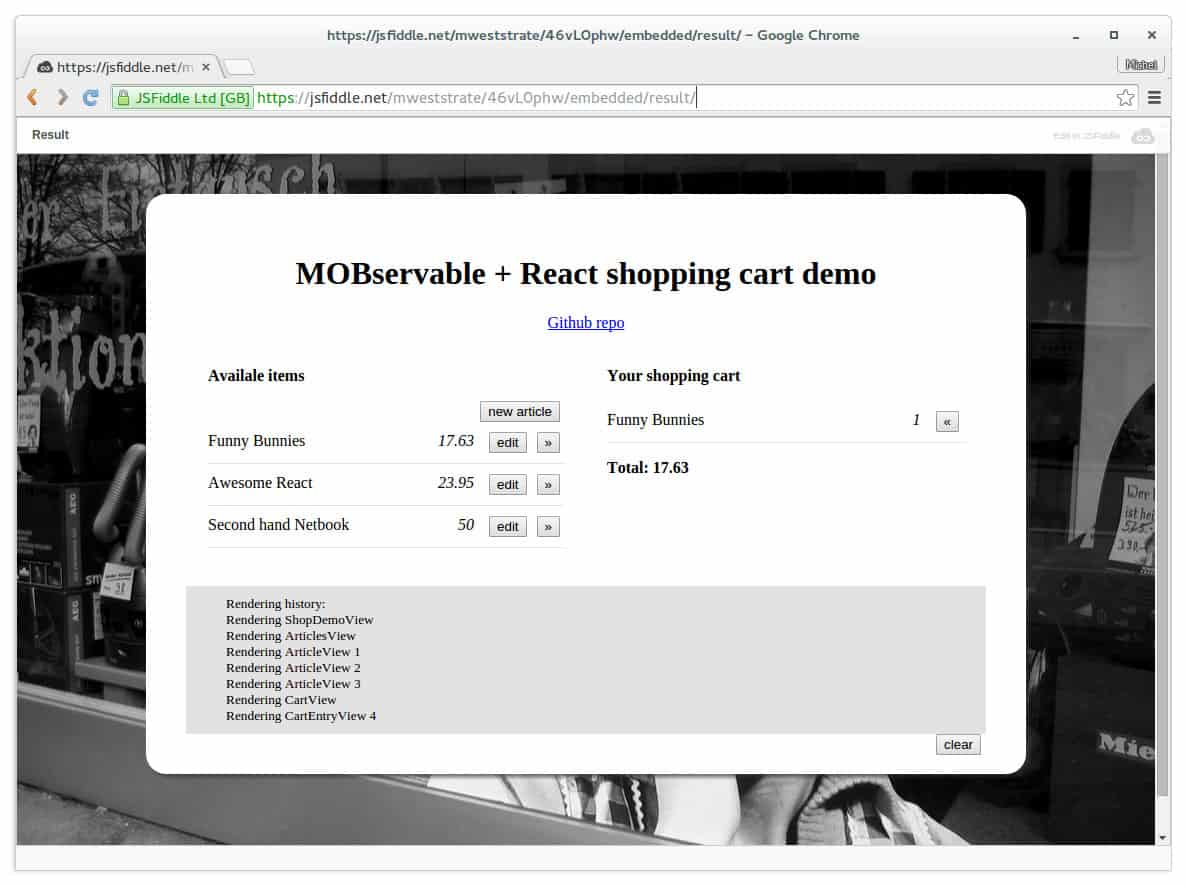
Task: Reload the page with the refresh icon
Action: tap(90, 97)
